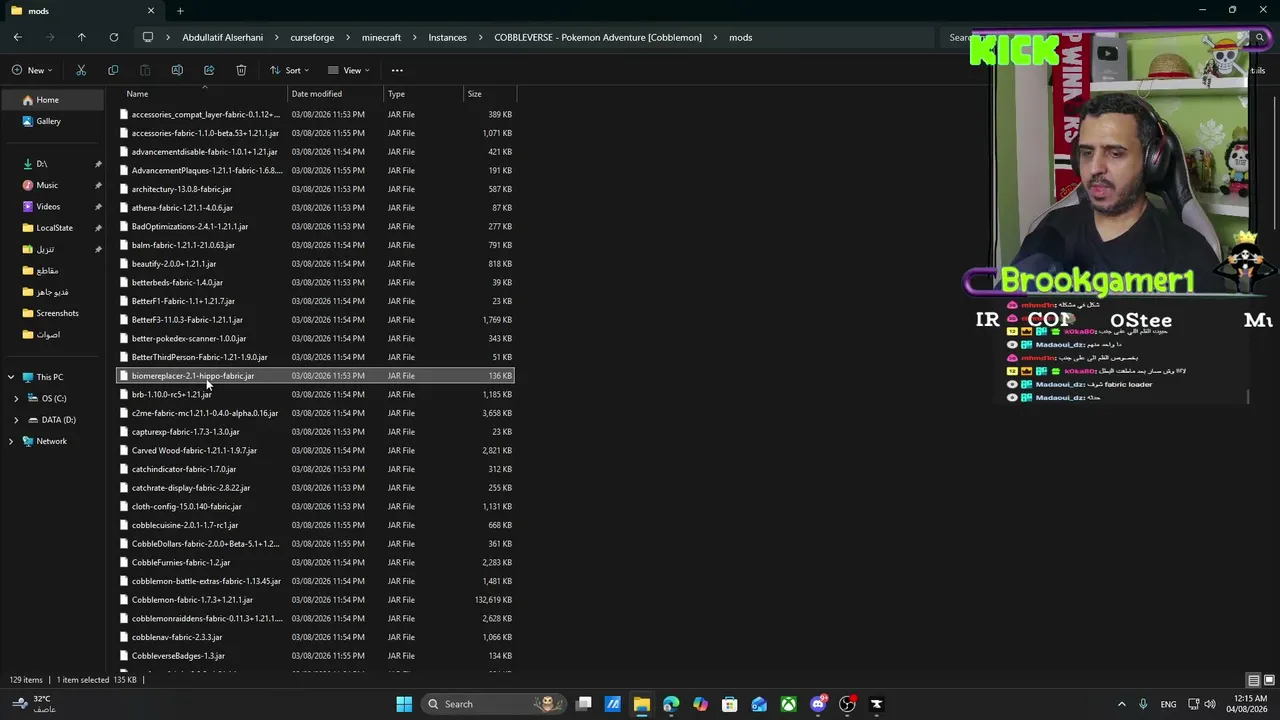1280x720 pixels.
Task: Open a new File Explorer tab with the plus button
Action: [x=180, y=11]
